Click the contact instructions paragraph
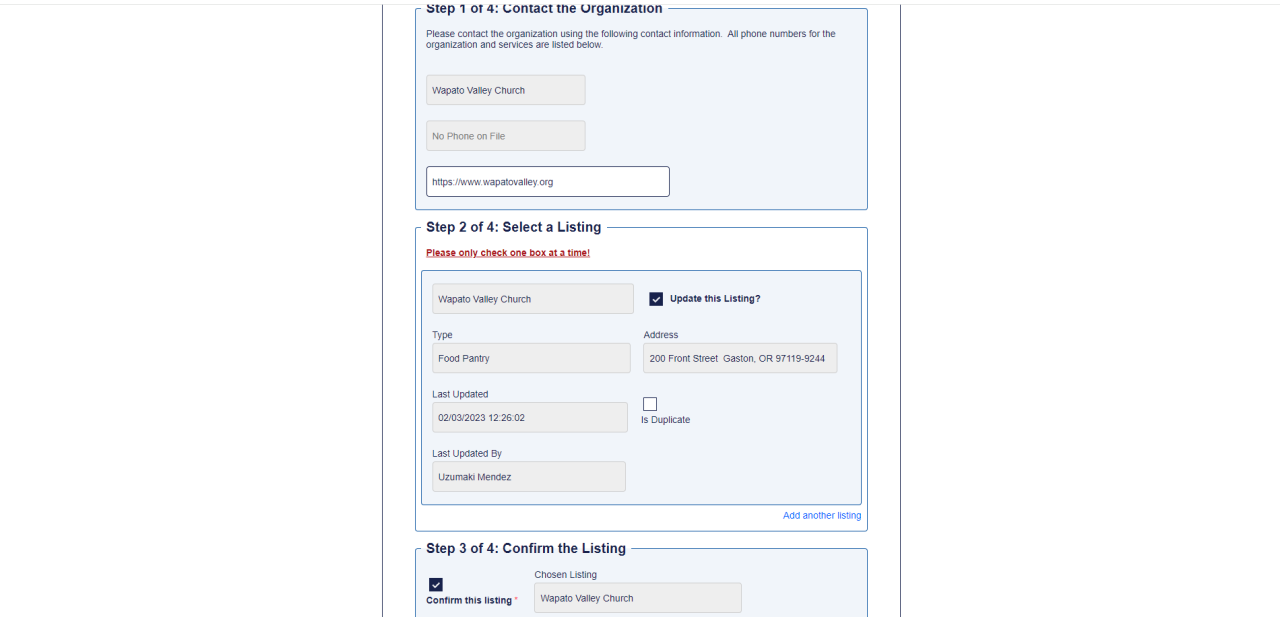The width and height of the screenshot is (1280, 617). (x=631, y=39)
